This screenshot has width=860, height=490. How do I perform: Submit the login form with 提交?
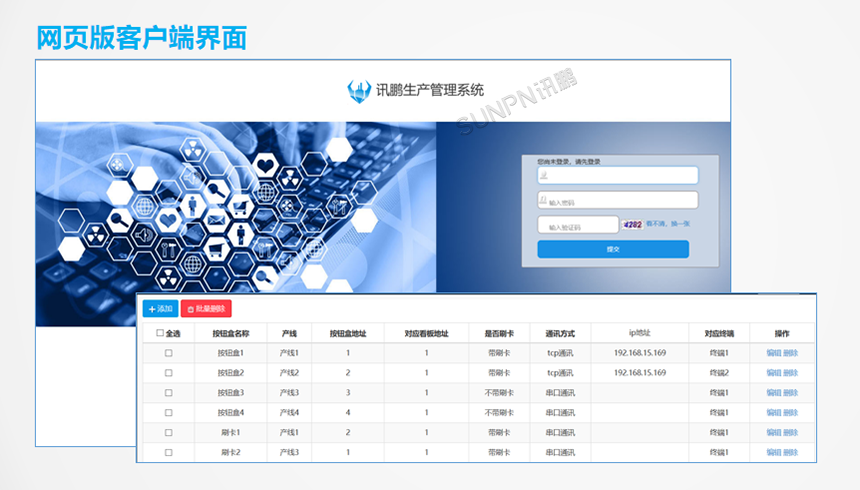[613, 249]
